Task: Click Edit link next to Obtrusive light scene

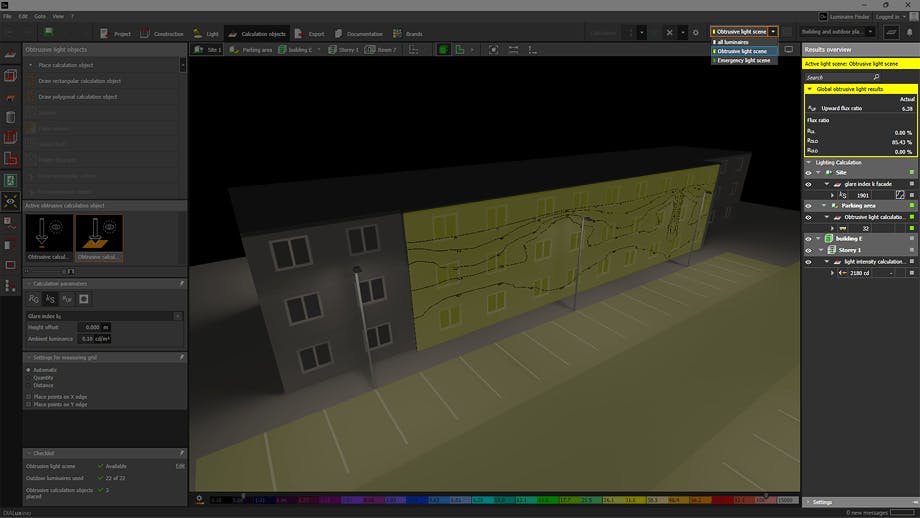Action: click(180, 466)
